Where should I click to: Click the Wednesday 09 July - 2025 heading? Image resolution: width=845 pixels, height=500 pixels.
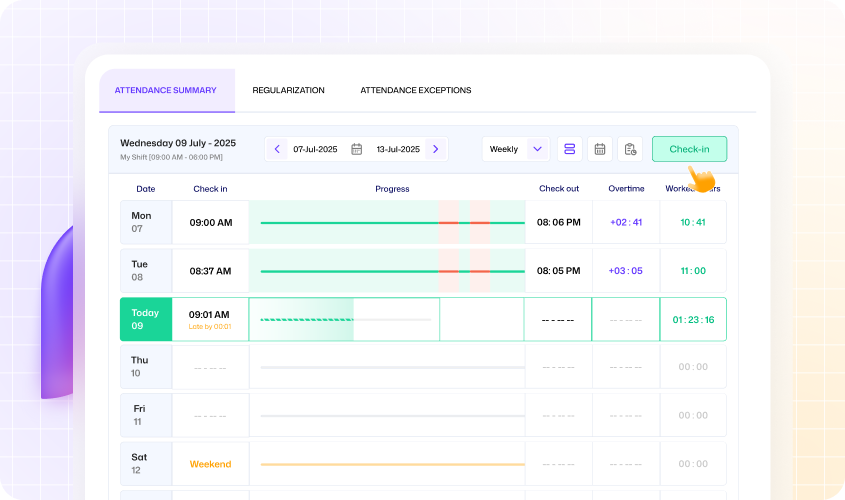click(x=178, y=143)
